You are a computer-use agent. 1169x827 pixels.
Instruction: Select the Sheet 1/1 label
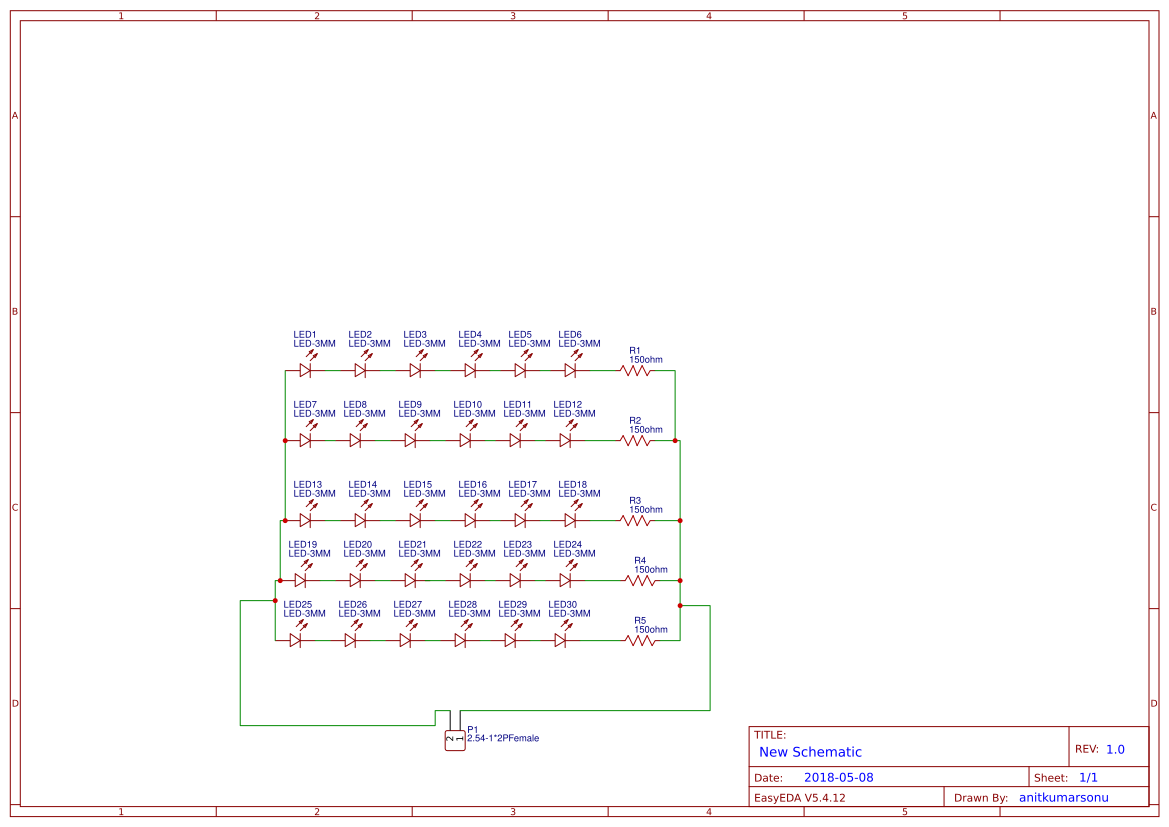coord(1090,776)
